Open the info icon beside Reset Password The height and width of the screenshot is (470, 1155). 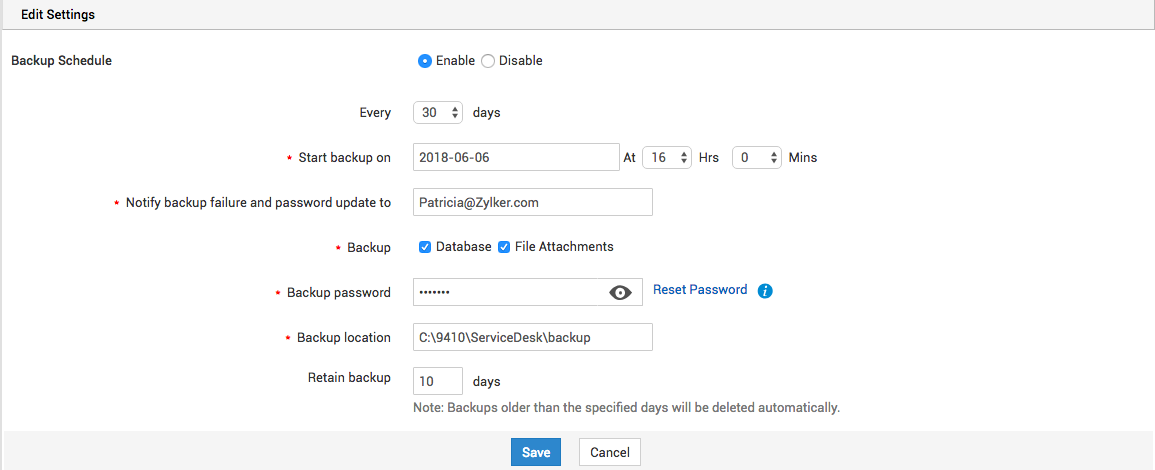[765, 291]
